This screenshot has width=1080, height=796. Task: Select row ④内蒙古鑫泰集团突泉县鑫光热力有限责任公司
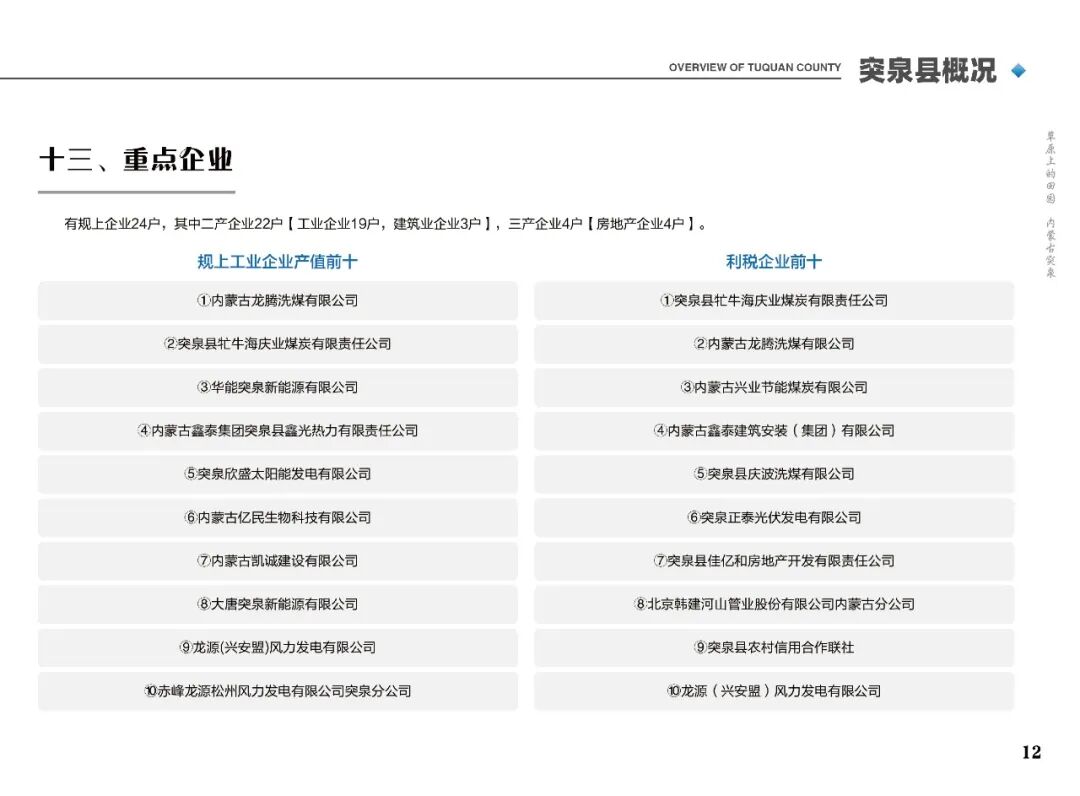tap(278, 430)
